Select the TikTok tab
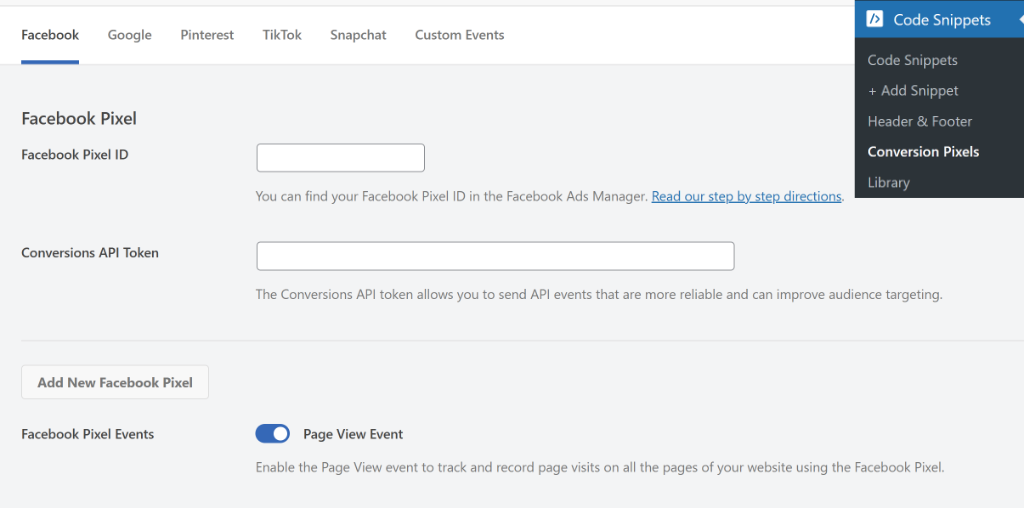The width and height of the screenshot is (1024, 508). tap(282, 35)
